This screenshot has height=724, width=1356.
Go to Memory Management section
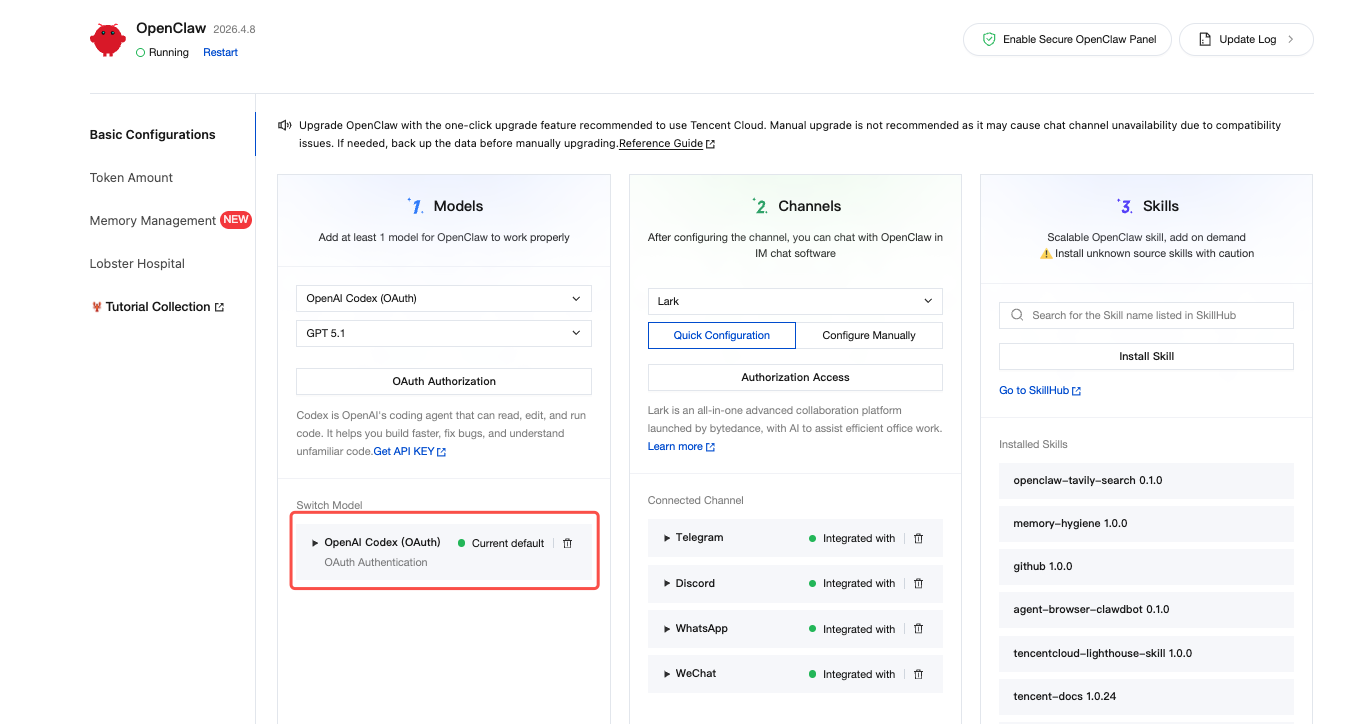152,221
